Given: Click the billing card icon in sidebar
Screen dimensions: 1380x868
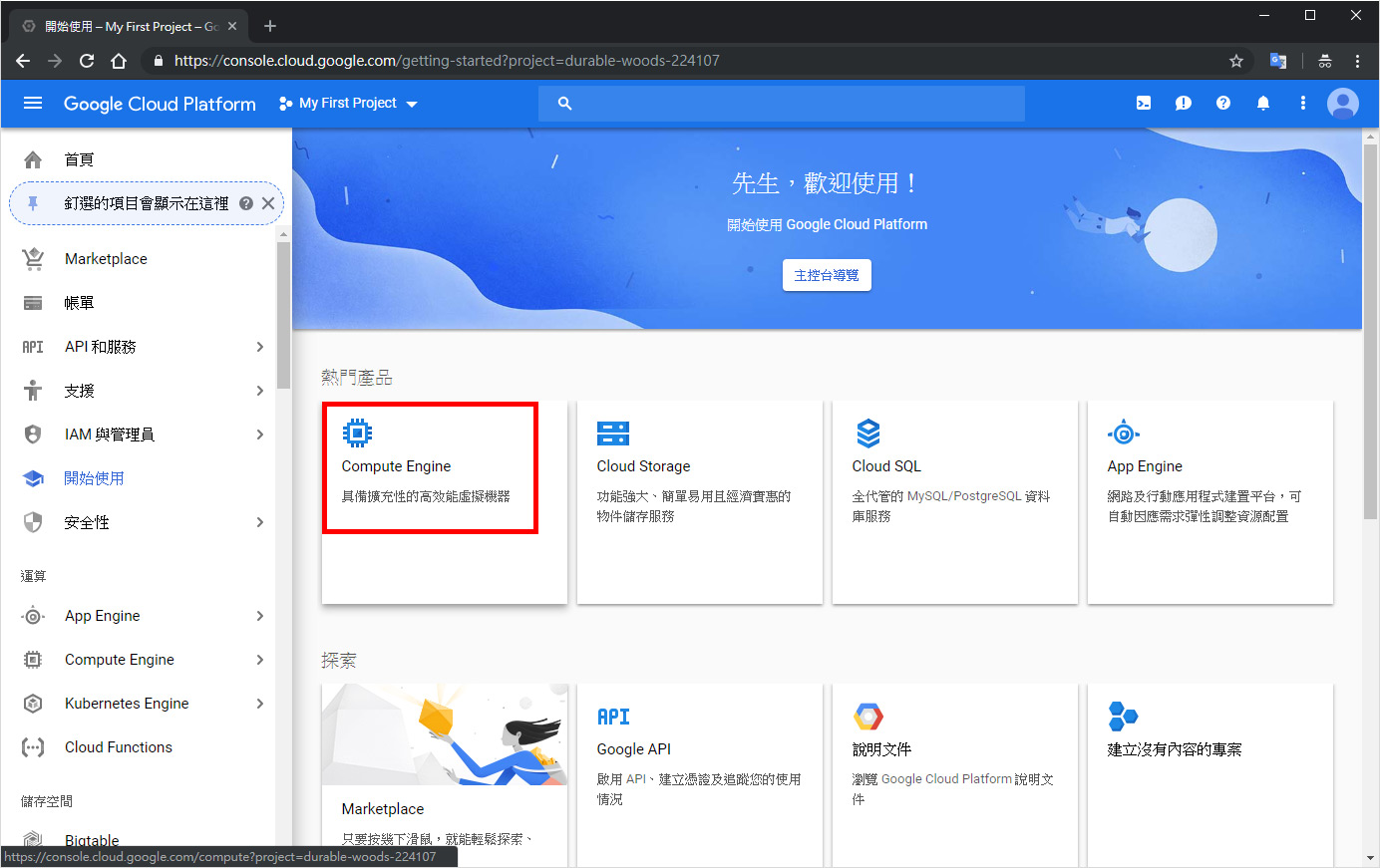Looking at the screenshot, I should (x=33, y=303).
